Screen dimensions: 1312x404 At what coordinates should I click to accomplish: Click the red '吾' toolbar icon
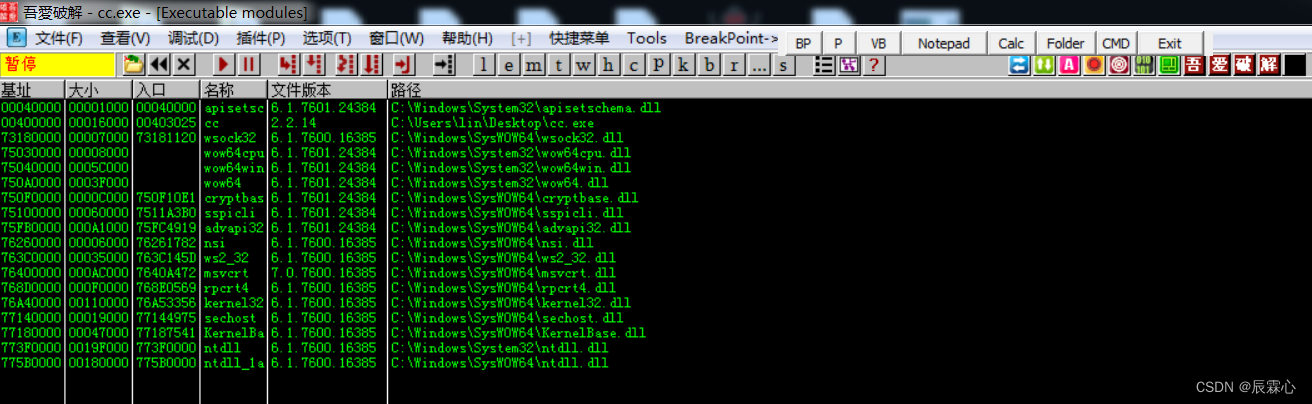click(x=1194, y=65)
